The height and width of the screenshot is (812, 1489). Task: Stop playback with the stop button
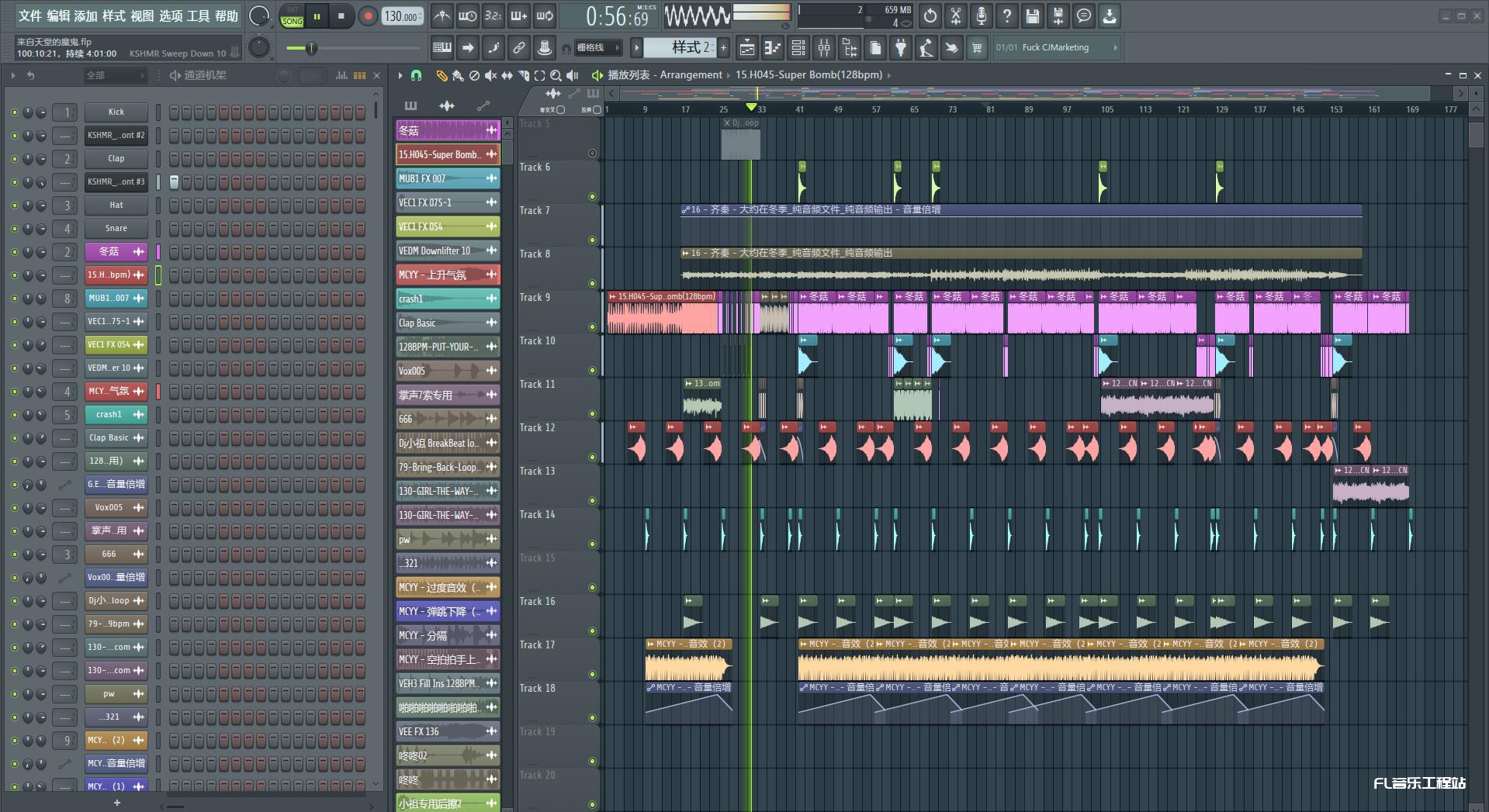point(341,16)
